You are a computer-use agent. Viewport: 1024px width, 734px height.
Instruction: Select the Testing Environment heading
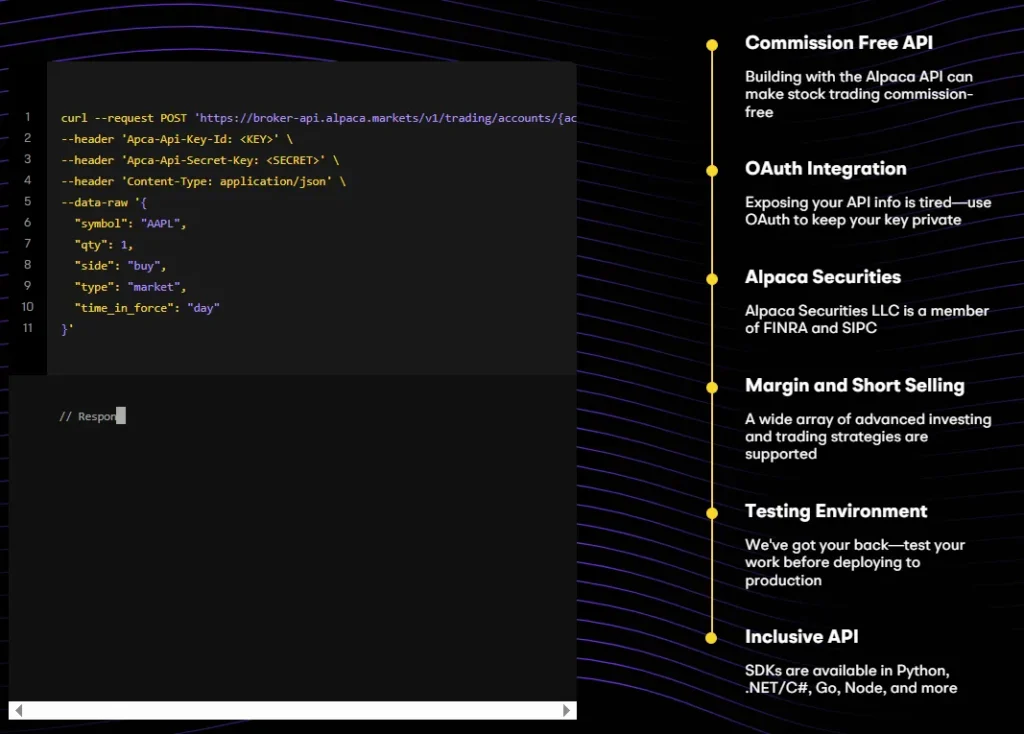coord(836,511)
